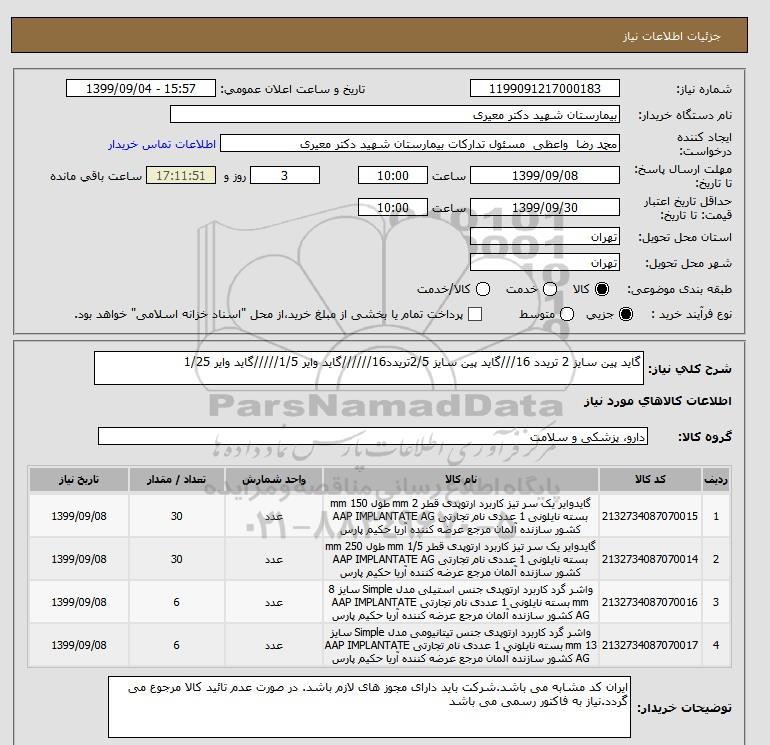Click واحد شمارش column header
The image size is (770, 745).
[x=274, y=479]
